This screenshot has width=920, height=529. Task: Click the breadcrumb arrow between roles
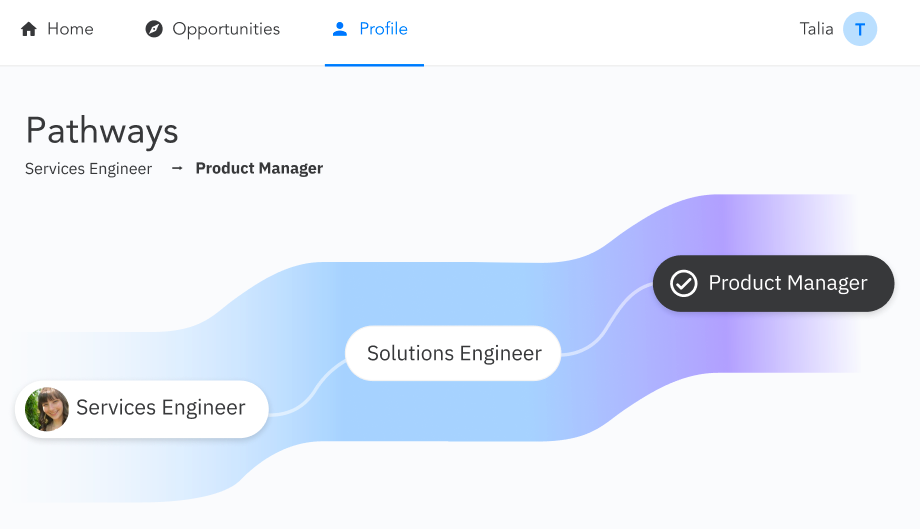click(x=177, y=168)
